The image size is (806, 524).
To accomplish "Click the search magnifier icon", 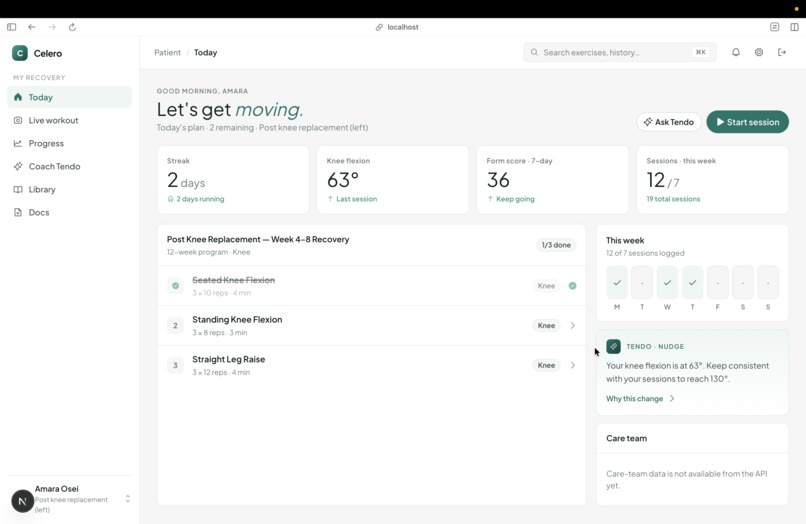I will pos(534,52).
